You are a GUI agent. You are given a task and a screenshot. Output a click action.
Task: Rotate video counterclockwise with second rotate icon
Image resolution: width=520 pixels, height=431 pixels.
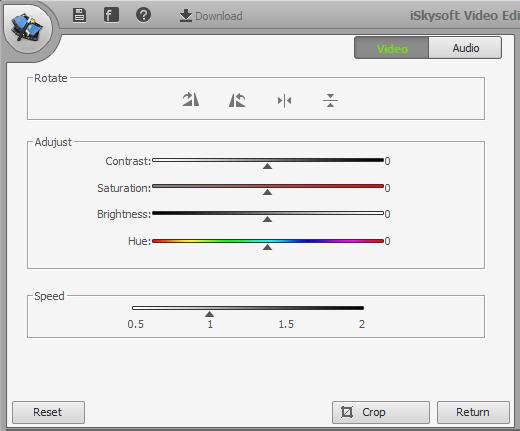tap(237, 100)
